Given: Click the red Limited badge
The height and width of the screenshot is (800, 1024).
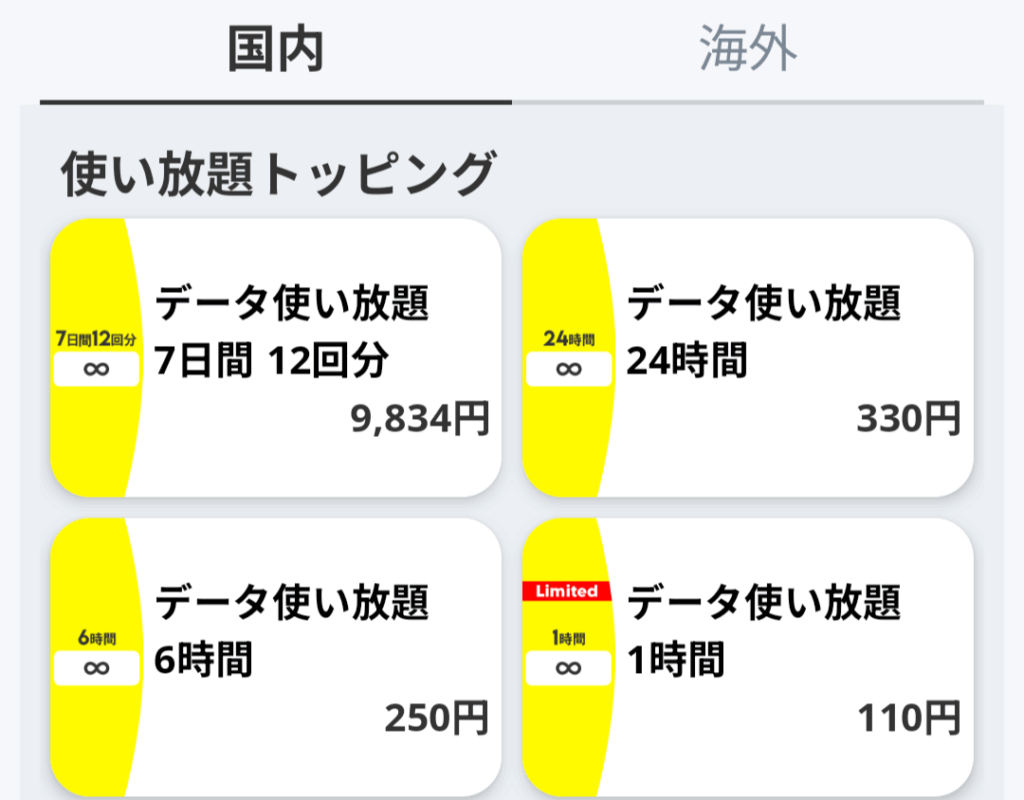Looking at the screenshot, I should click(x=566, y=591).
